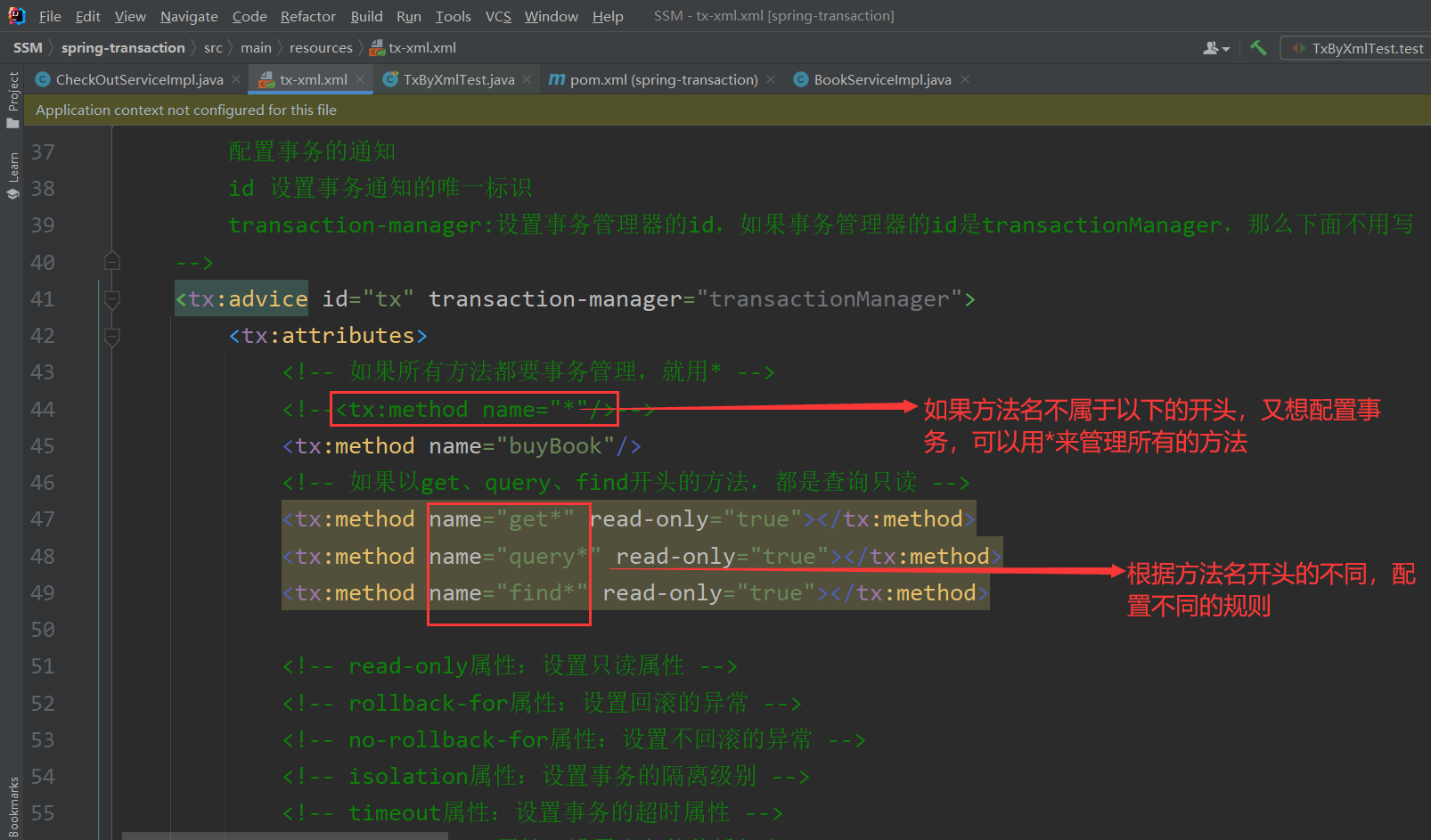This screenshot has height=840, width=1431.
Task: Switch to TxByXmlTest.java tab
Action: pos(458,79)
